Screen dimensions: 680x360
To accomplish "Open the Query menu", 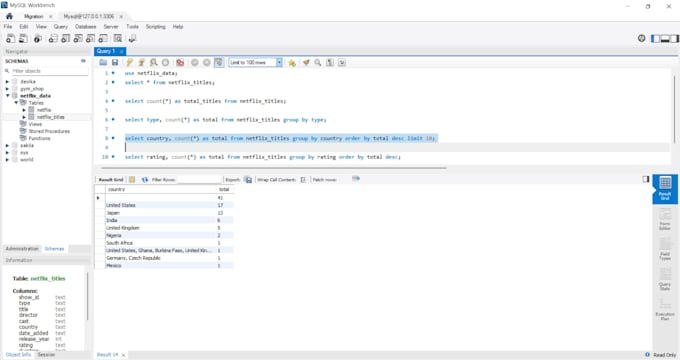I will coord(60,26).
